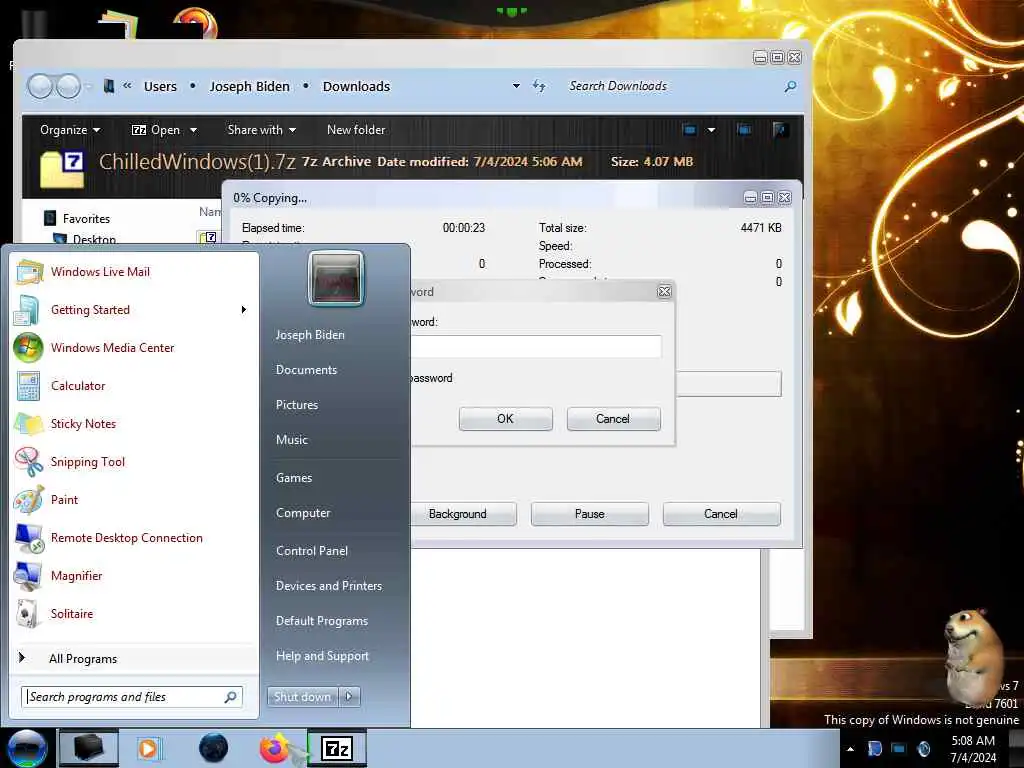Click the taskbar clock showing 5:08 AM
This screenshot has width=1024, height=768.
coord(973,749)
